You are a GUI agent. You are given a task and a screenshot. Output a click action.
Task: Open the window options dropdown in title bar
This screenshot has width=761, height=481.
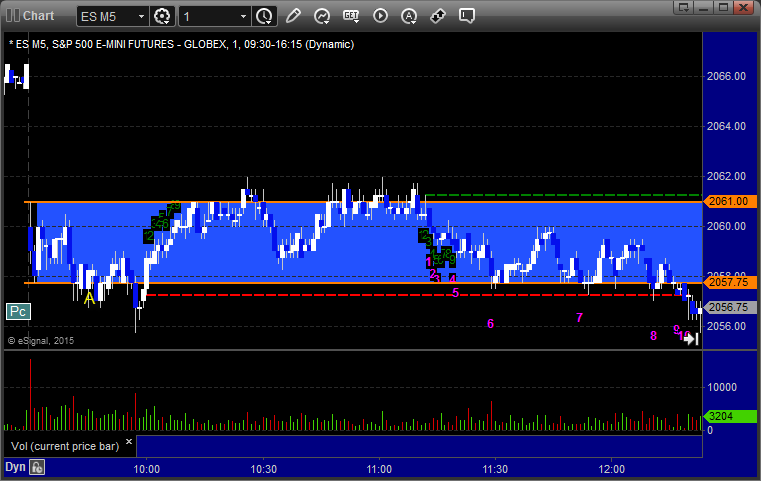(683, 7)
